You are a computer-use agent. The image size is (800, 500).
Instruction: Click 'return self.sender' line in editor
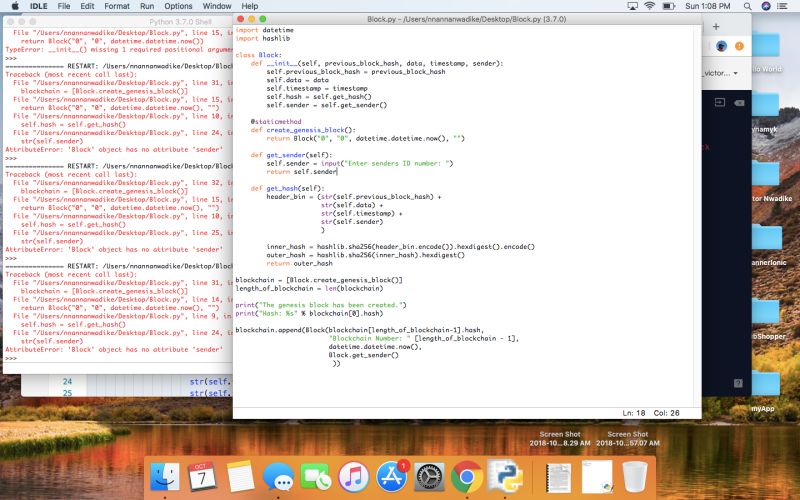[x=302, y=172]
